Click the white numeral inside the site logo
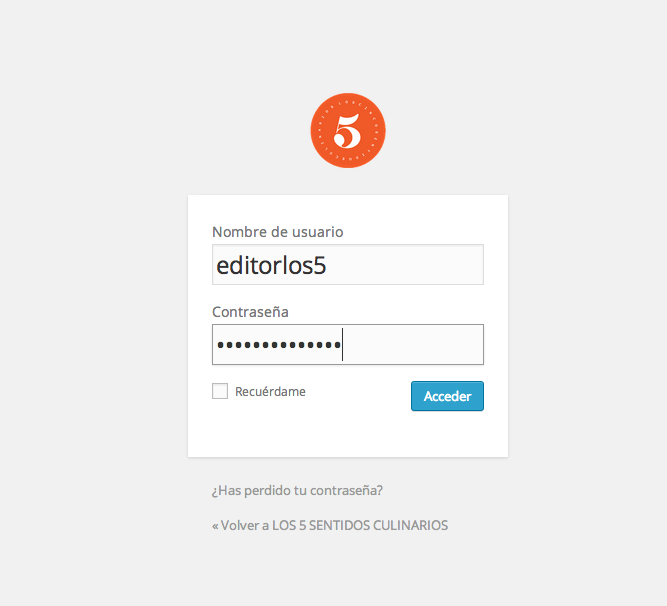667x606 pixels. click(x=348, y=131)
